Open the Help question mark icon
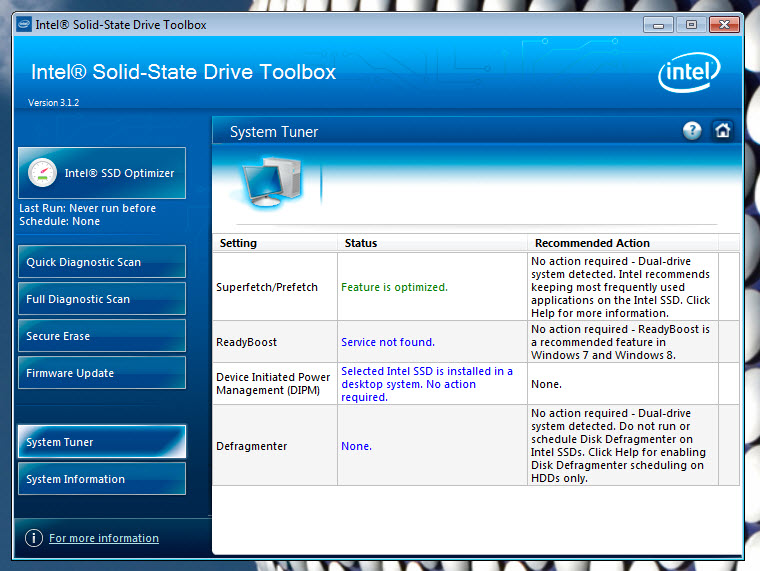This screenshot has width=760, height=571. click(x=692, y=130)
